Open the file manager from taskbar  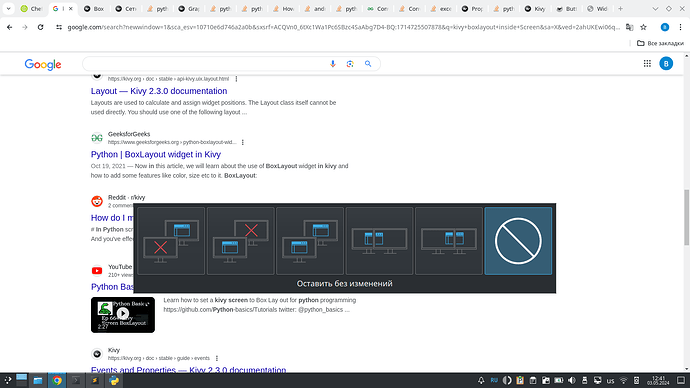click(38, 381)
